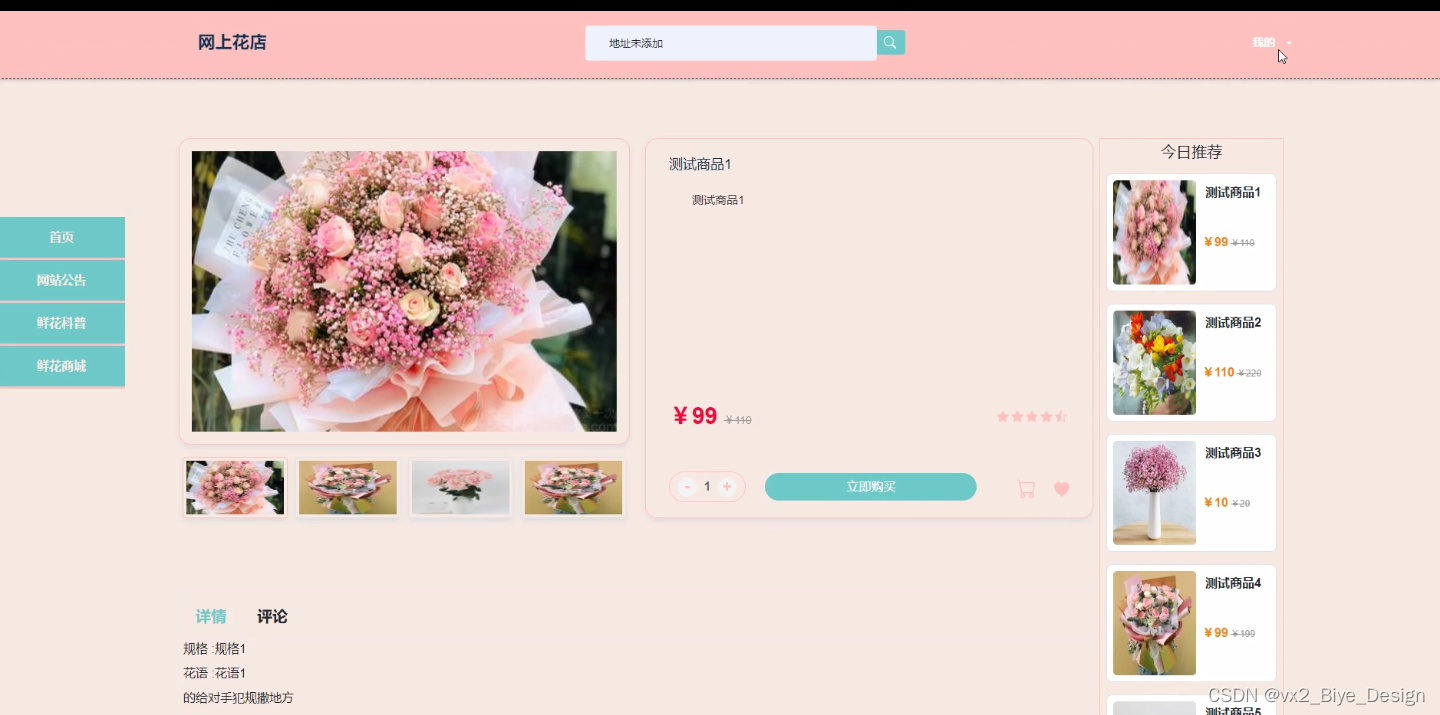Click the ¥110 price of 测试商品2

(1219, 372)
